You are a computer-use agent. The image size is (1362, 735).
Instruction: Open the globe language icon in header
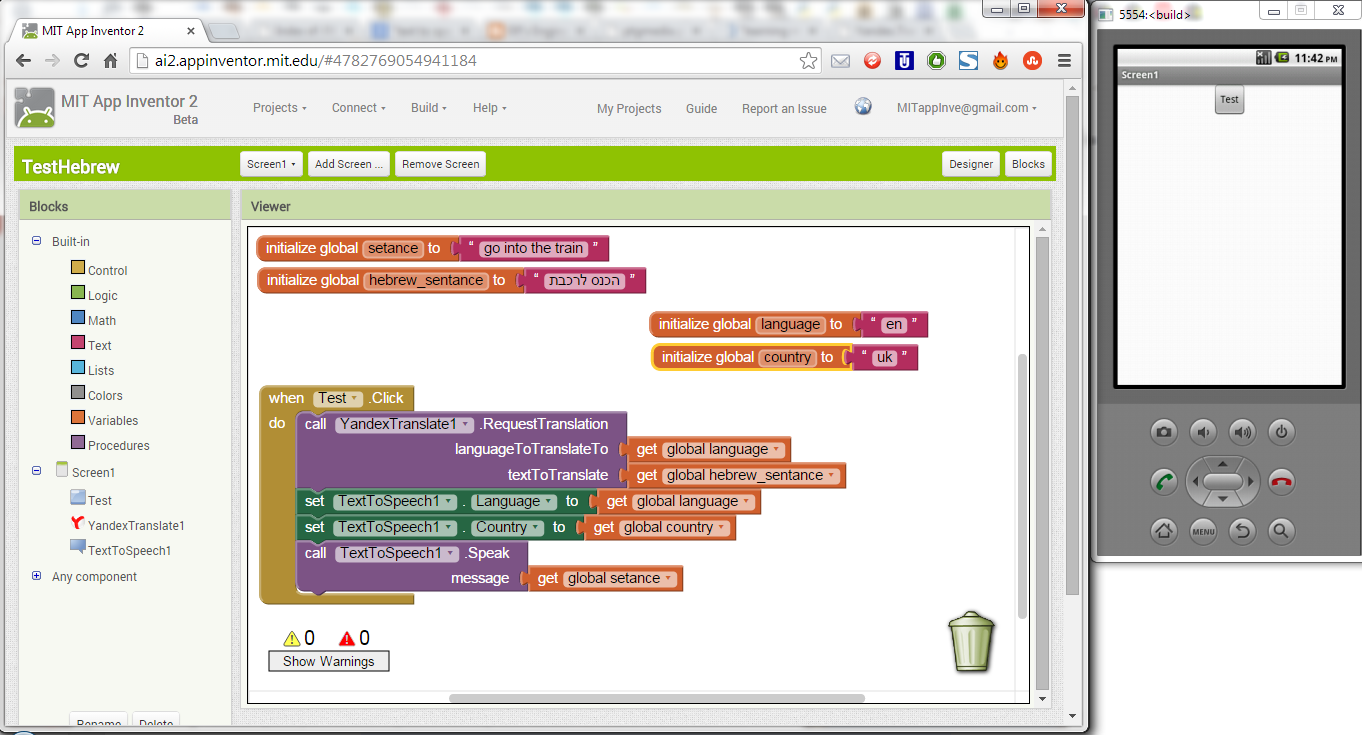863,107
